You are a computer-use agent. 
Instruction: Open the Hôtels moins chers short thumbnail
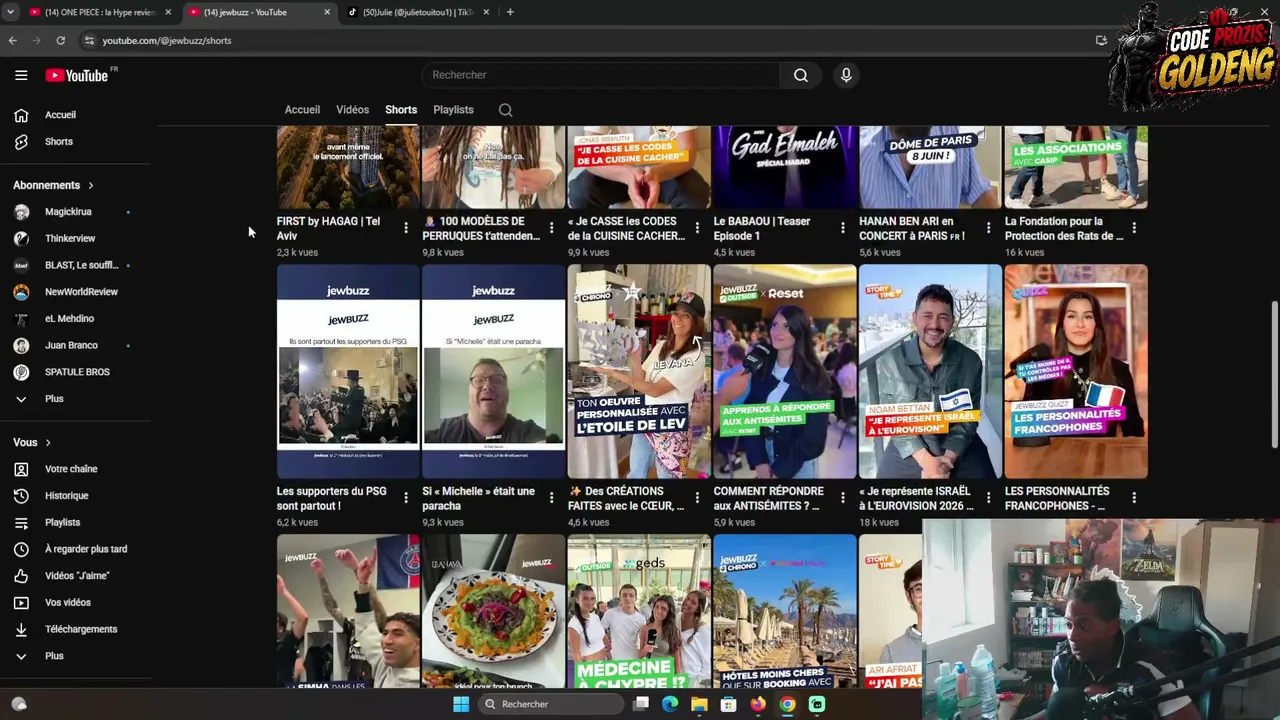pyautogui.click(x=785, y=611)
